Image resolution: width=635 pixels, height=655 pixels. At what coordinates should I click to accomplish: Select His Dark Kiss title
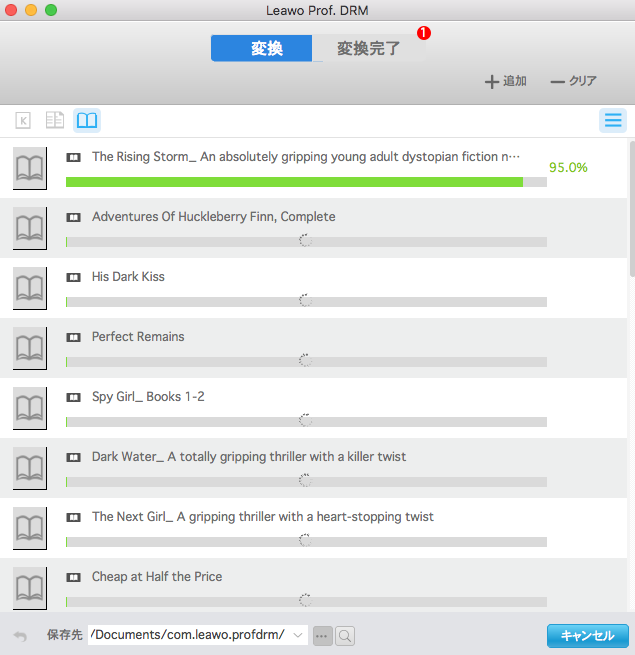128,277
